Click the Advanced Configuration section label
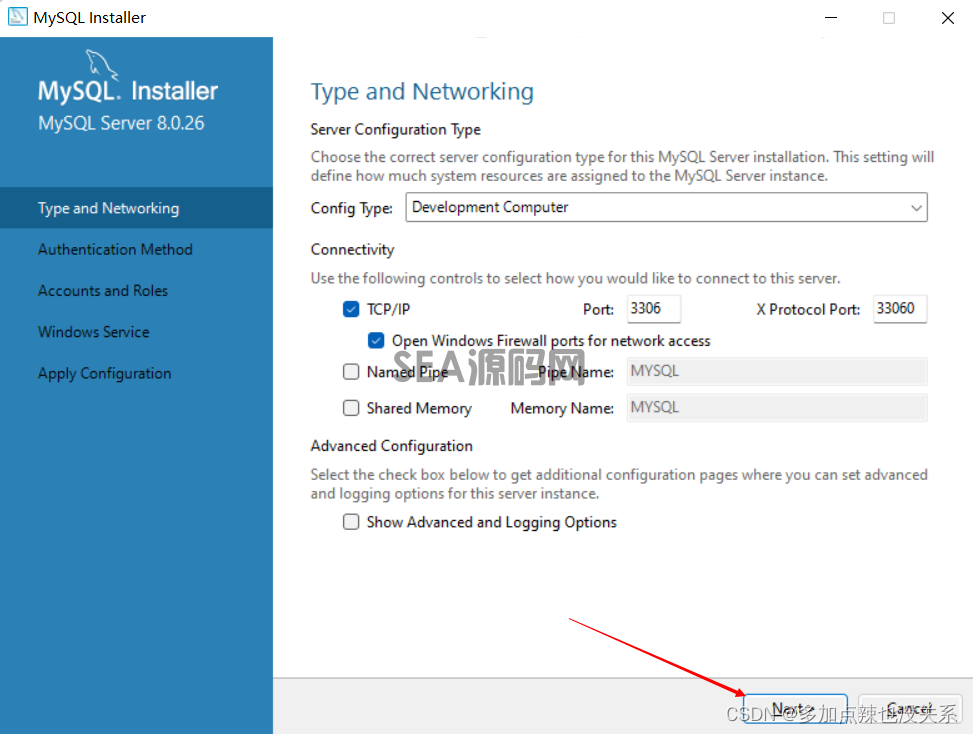This screenshot has width=973, height=734. 392,446
